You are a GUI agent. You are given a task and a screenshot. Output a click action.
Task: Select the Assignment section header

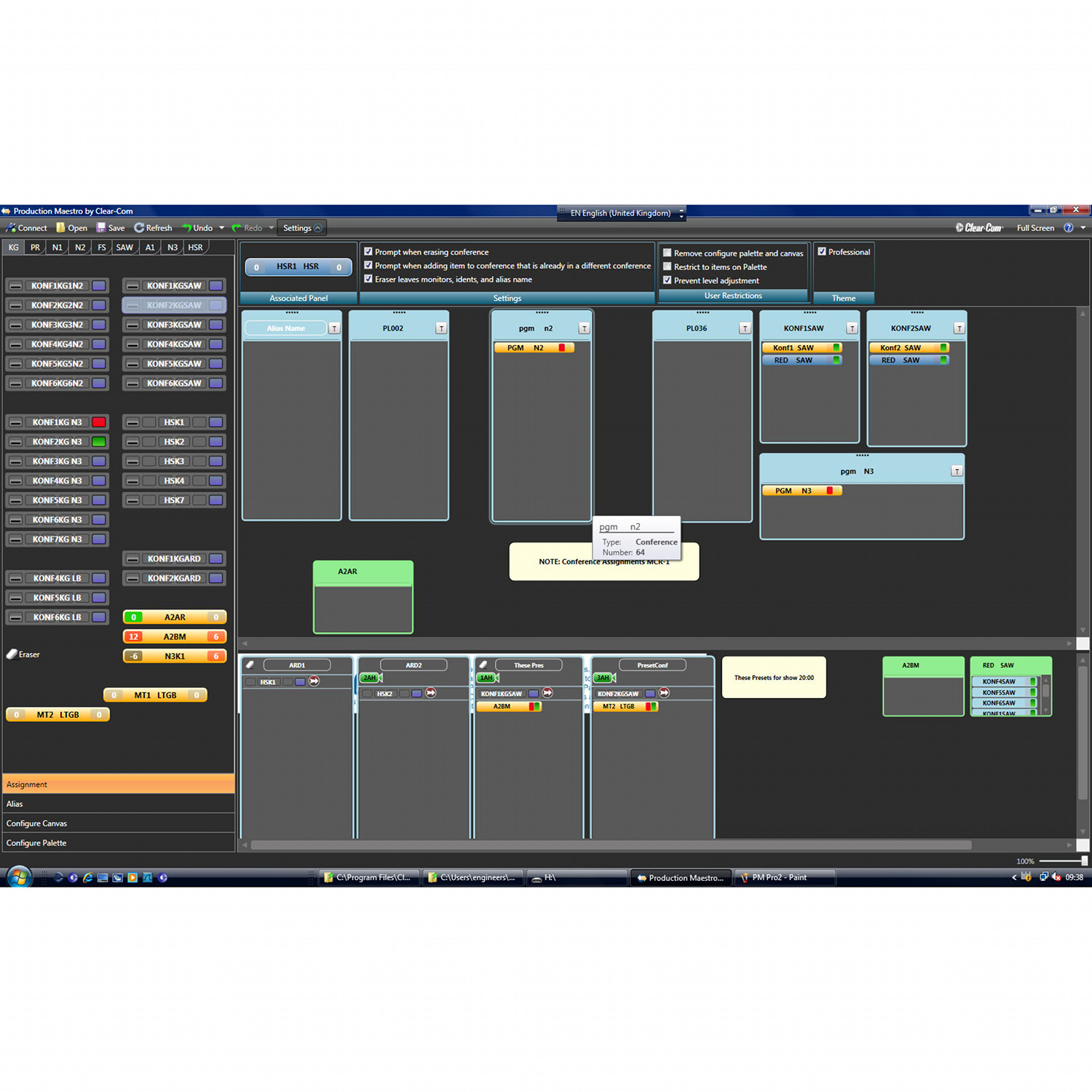coord(119,784)
